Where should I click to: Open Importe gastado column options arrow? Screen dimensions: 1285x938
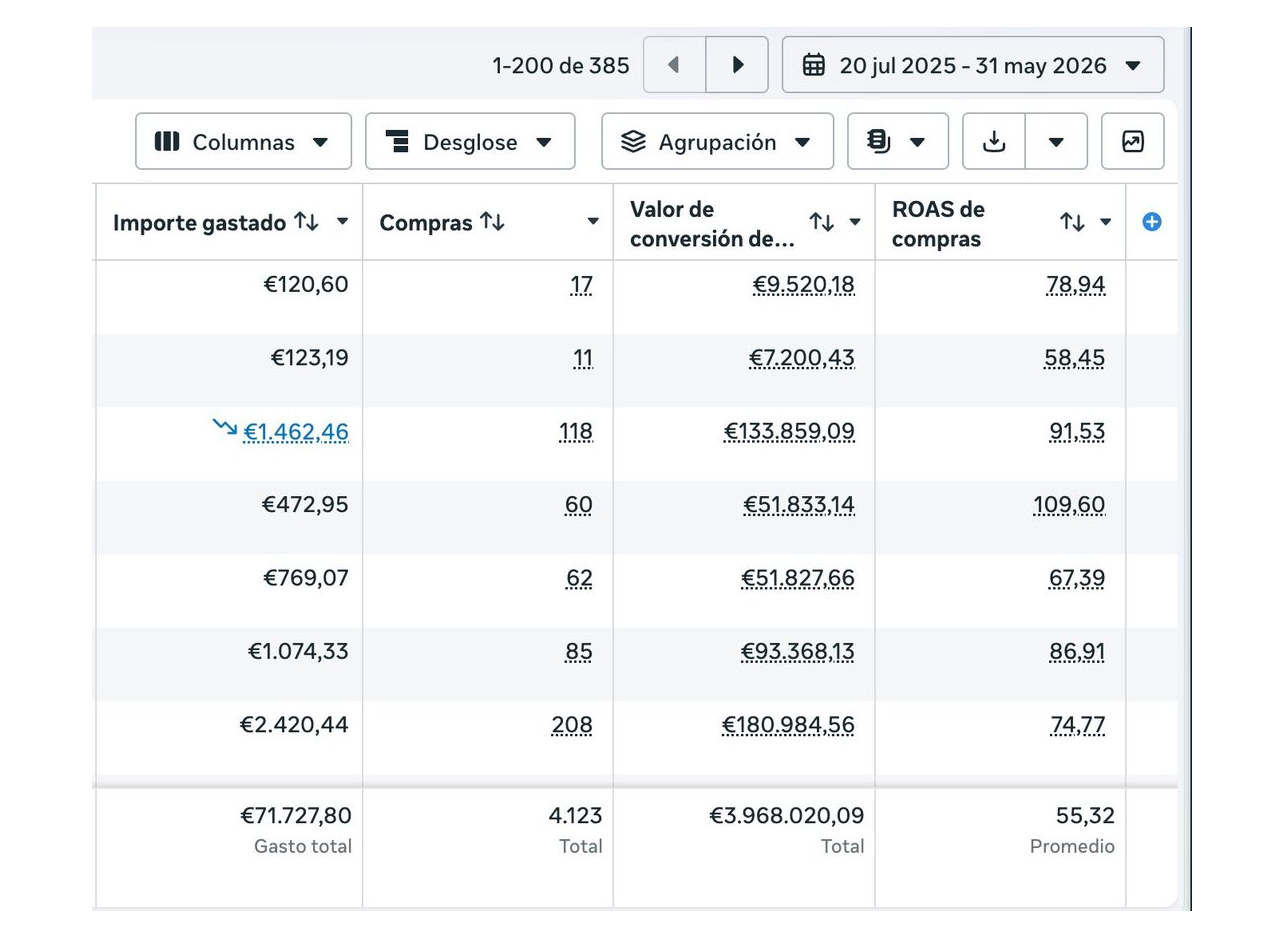[x=343, y=222]
